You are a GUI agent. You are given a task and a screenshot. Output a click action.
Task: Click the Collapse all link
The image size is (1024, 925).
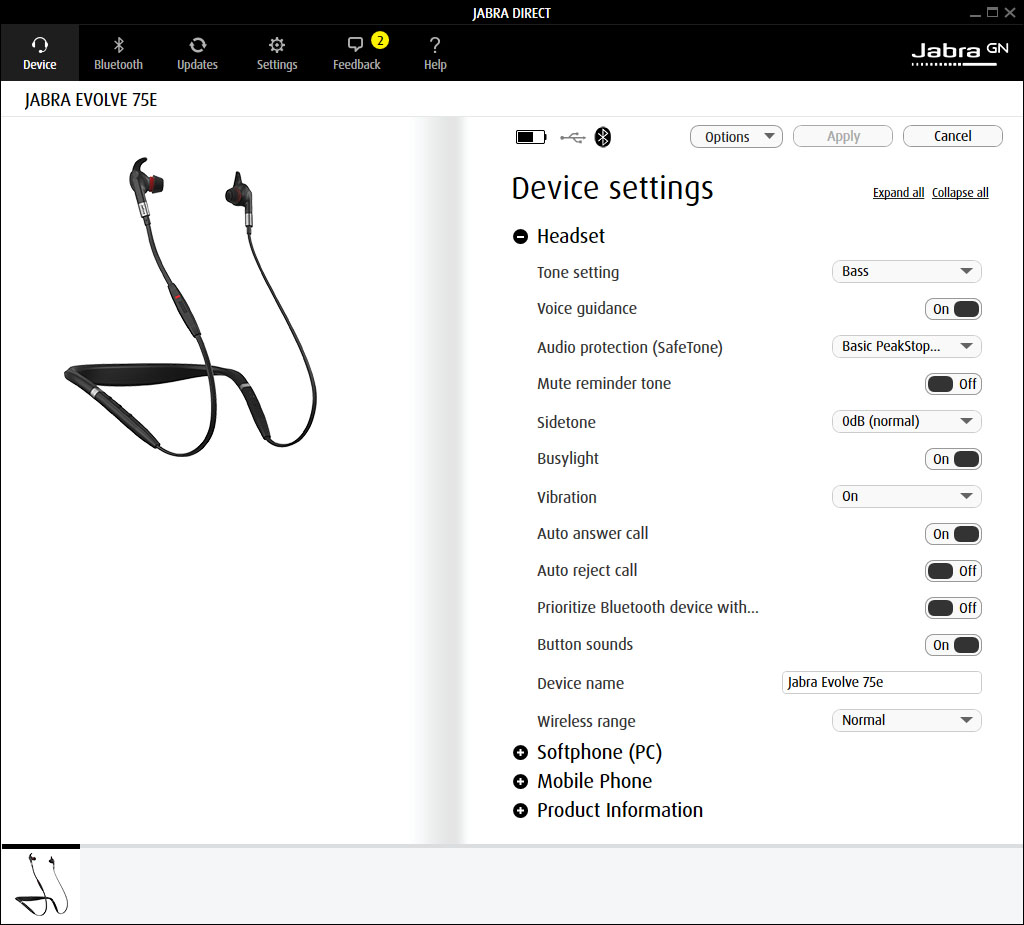coord(960,193)
